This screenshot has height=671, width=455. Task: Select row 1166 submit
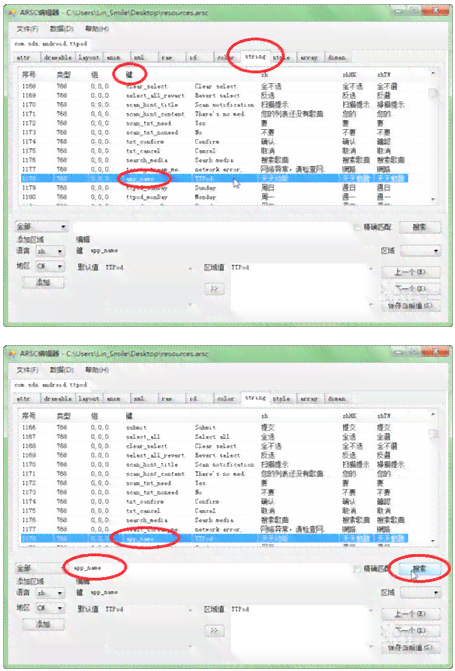pos(213,428)
